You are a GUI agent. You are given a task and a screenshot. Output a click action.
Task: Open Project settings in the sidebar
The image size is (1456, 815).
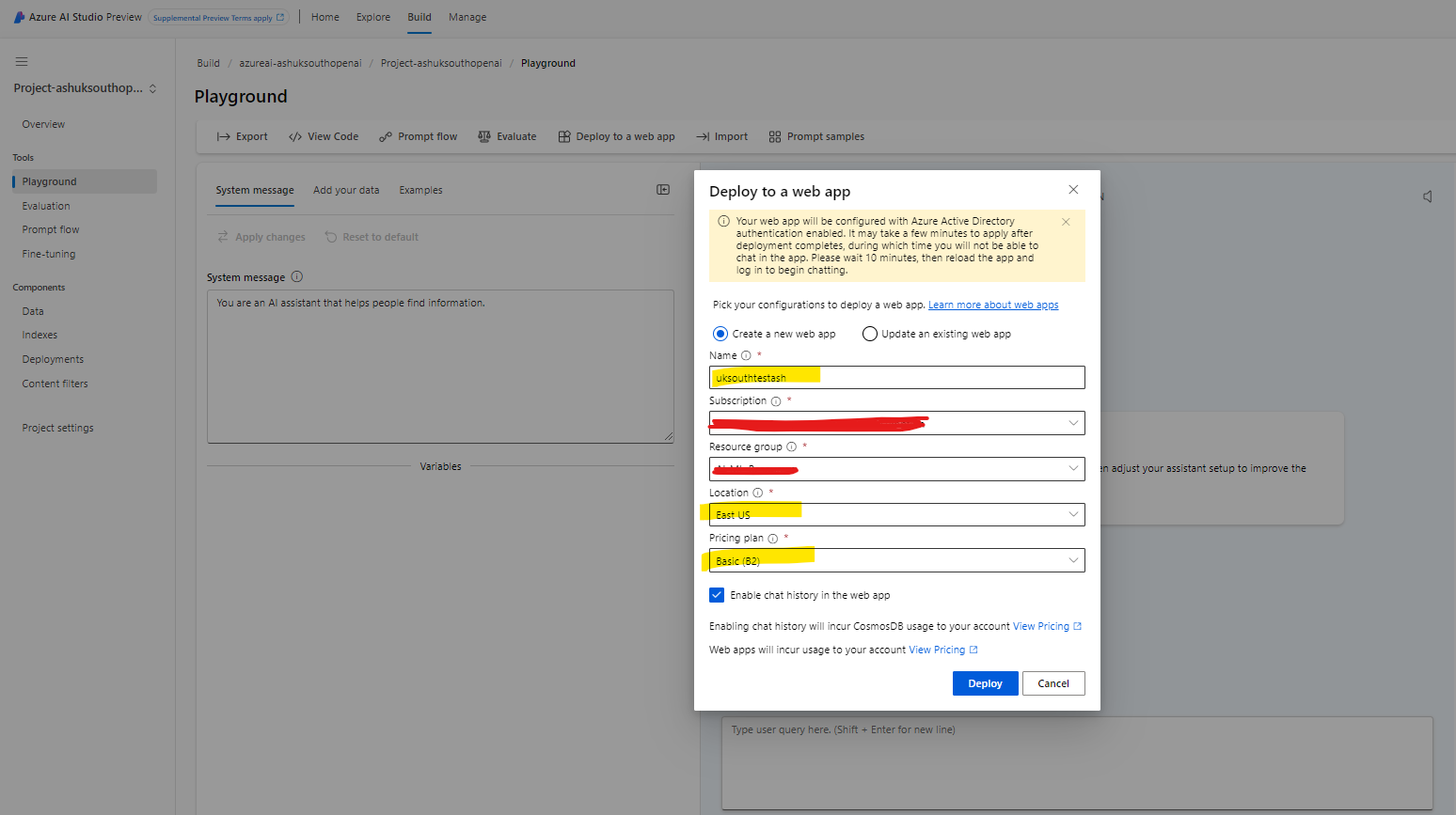click(58, 428)
